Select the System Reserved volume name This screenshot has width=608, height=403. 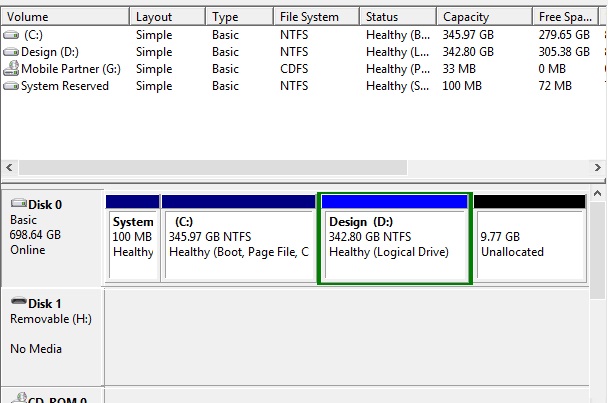point(65,86)
